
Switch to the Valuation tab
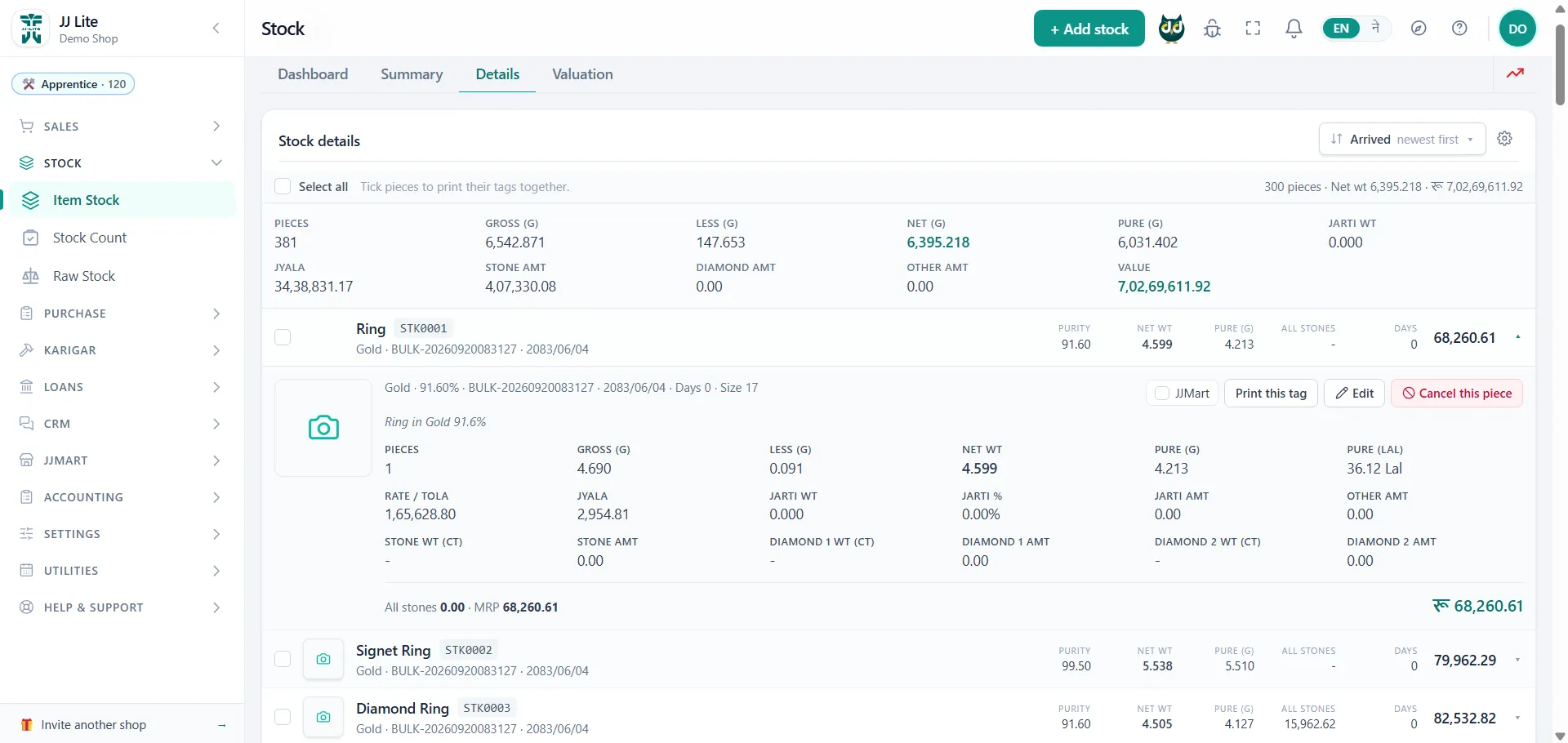click(582, 74)
